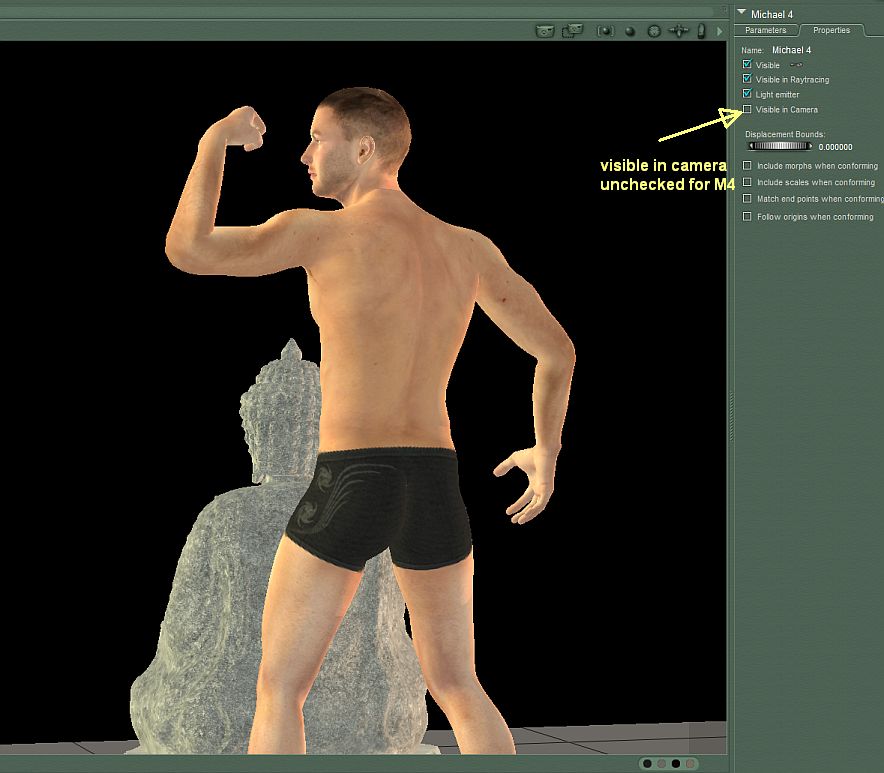The width and height of the screenshot is (884, 773).
Task: Click the small eye icon beside Visible
Action: click(x=796, y=65)
